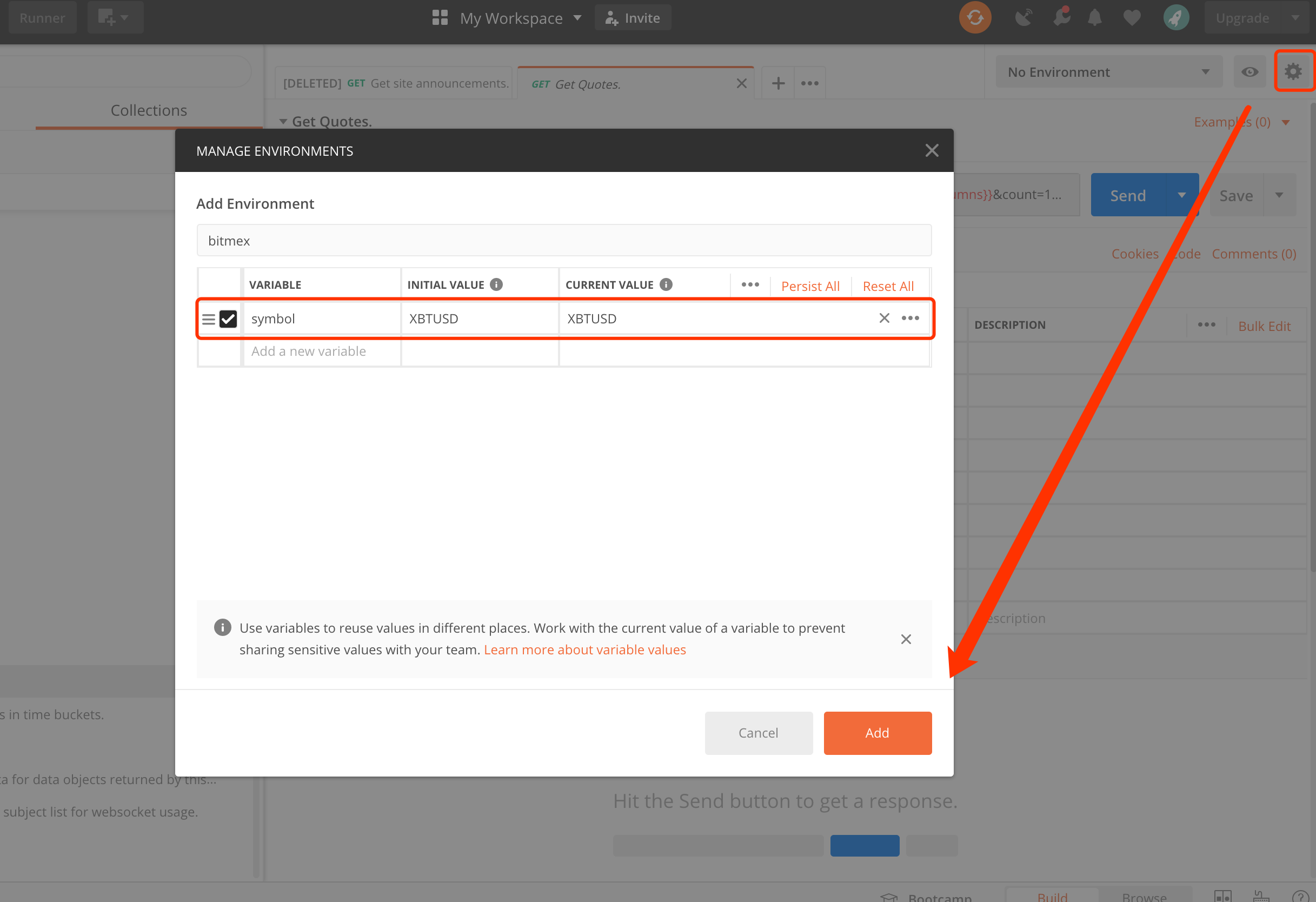Viewport: 1316px width, 902px height.
Task: Open the notifications bell
Action: click(1094, 17)
